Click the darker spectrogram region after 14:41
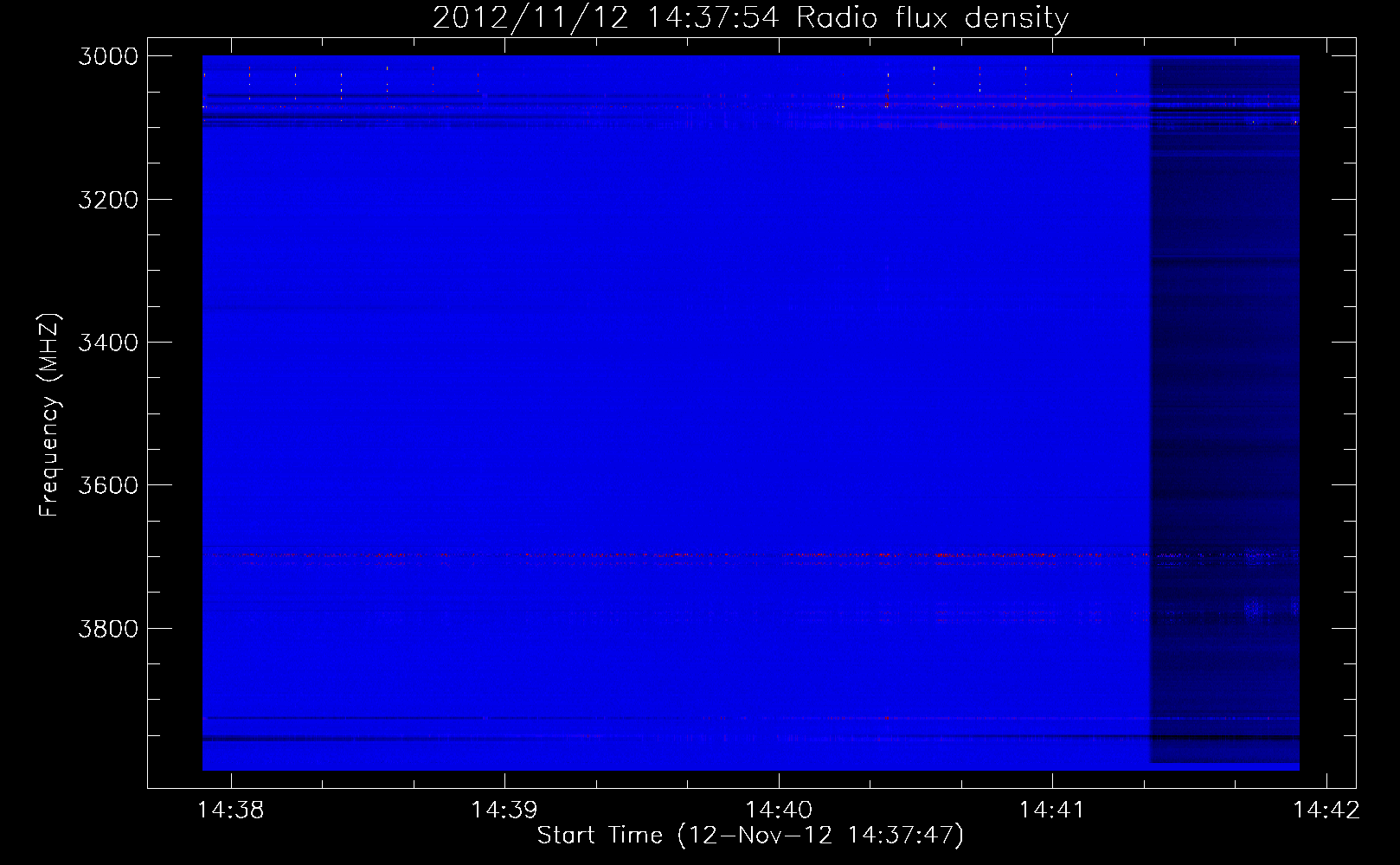The width and height of the screenshot is (1400, 865). [1224, 411]
